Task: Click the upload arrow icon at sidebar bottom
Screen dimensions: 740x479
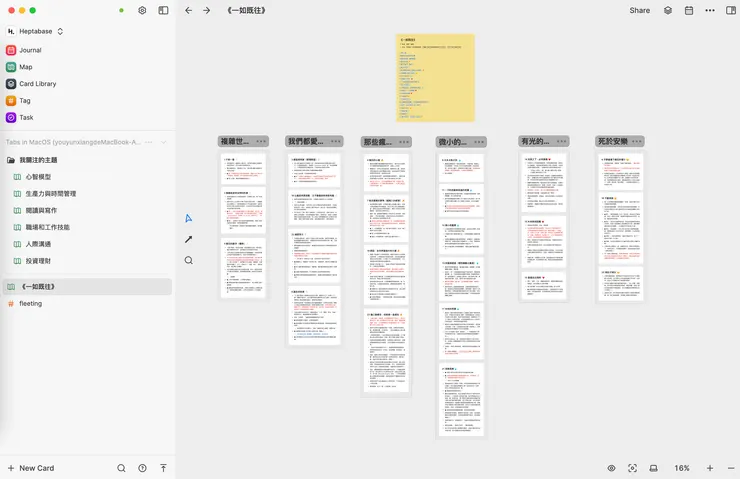Action: 163,468
